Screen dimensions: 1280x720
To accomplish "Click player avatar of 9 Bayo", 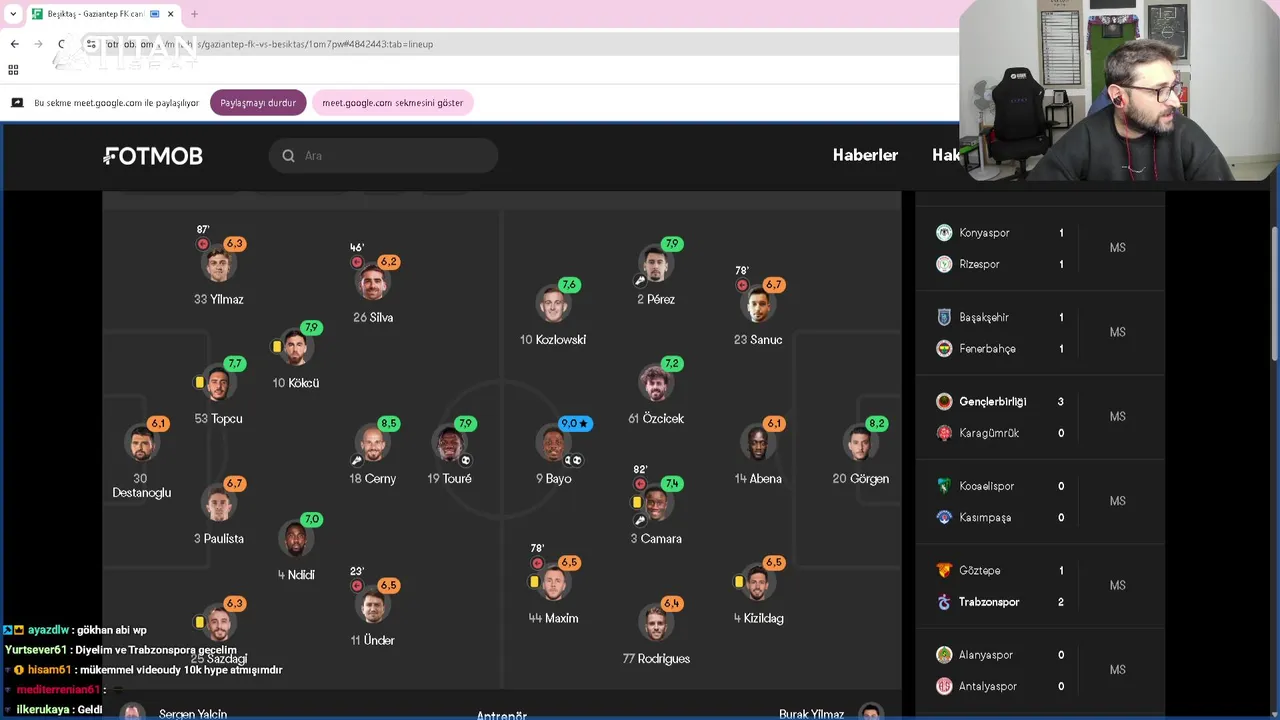I will pos(553,444).
